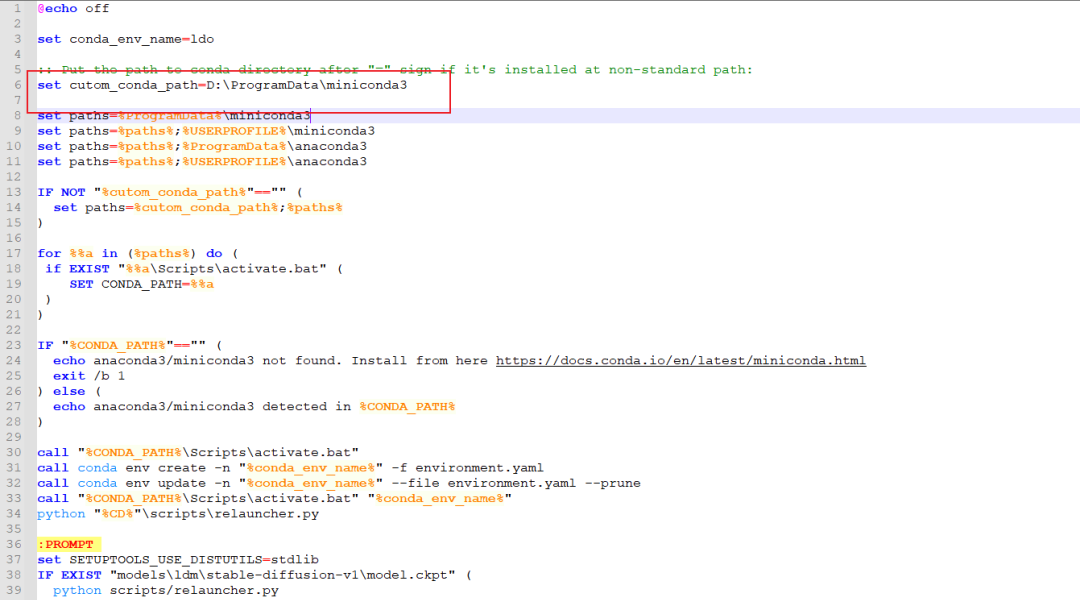This screenshot has width=1080, height=600.
Task: Click 'set conda_env_name=ldo' on line 3
Action: point(125,39)
